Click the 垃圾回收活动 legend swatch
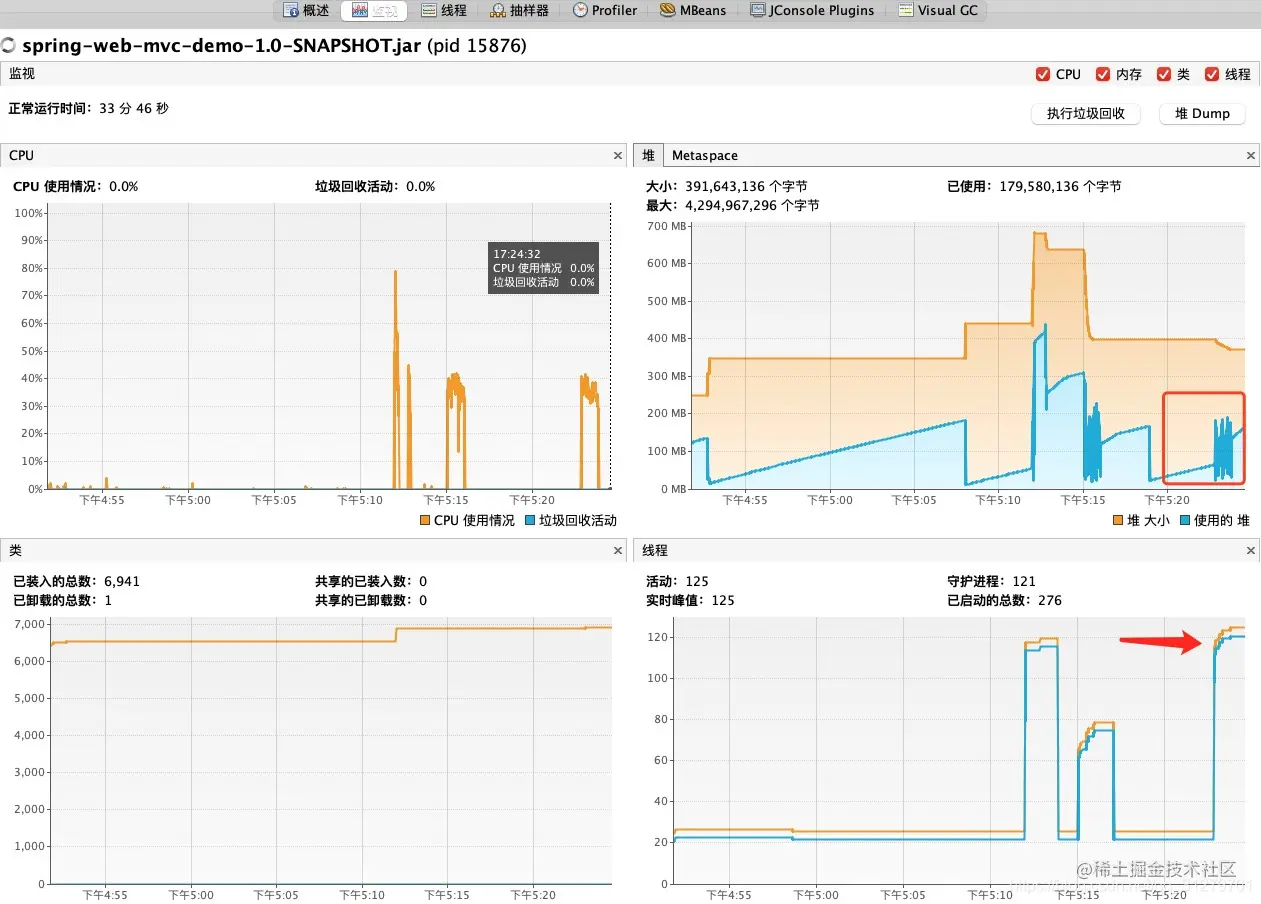 pyautogui.click(x=530, y=520)
